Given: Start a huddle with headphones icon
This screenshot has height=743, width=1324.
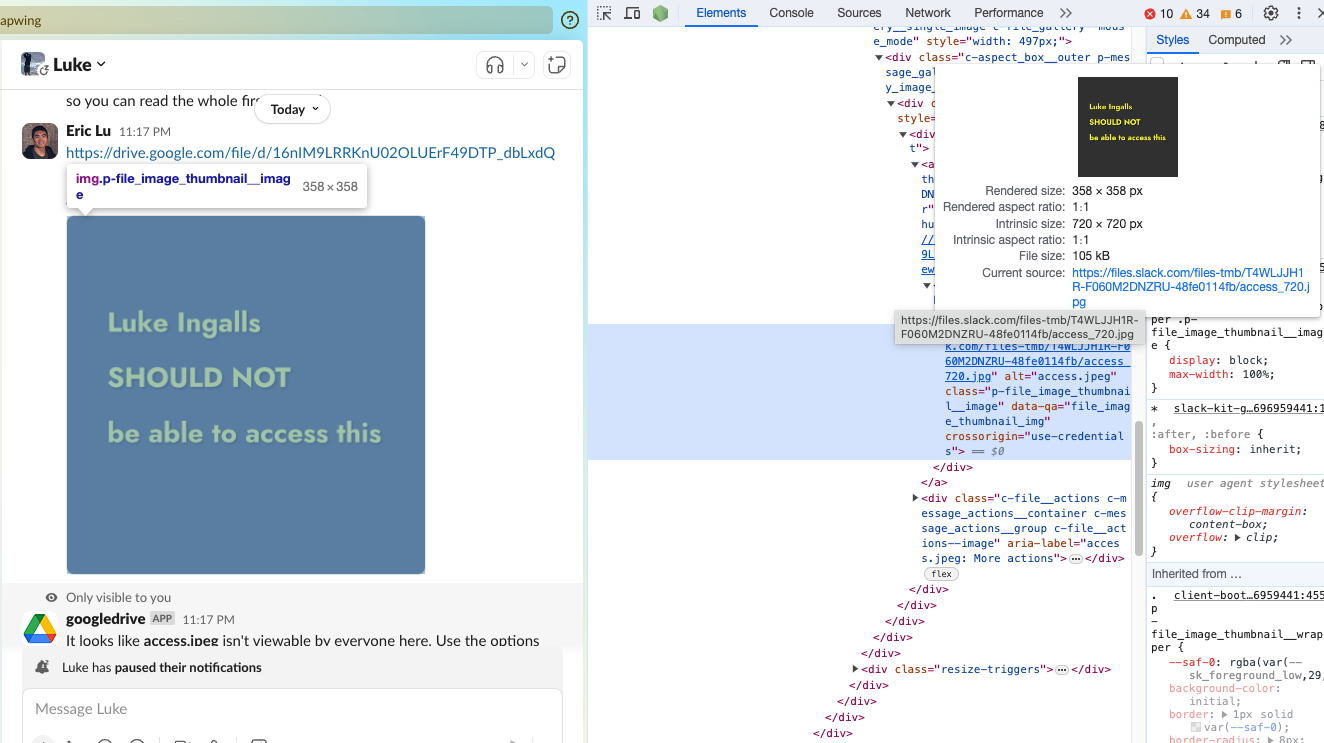Looking at the screenshot, I should pos(495,65).
